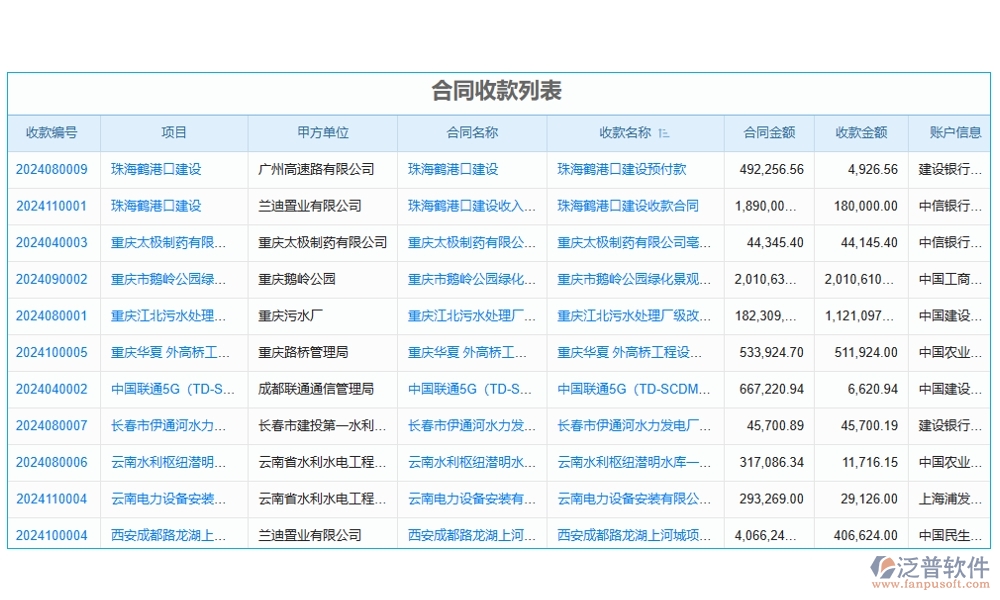This screenshot has height=600, width=1000.
Task: Open 西安成都路龙湖上河 contract link
Action: pyautogui.click(x=470, y=535)
